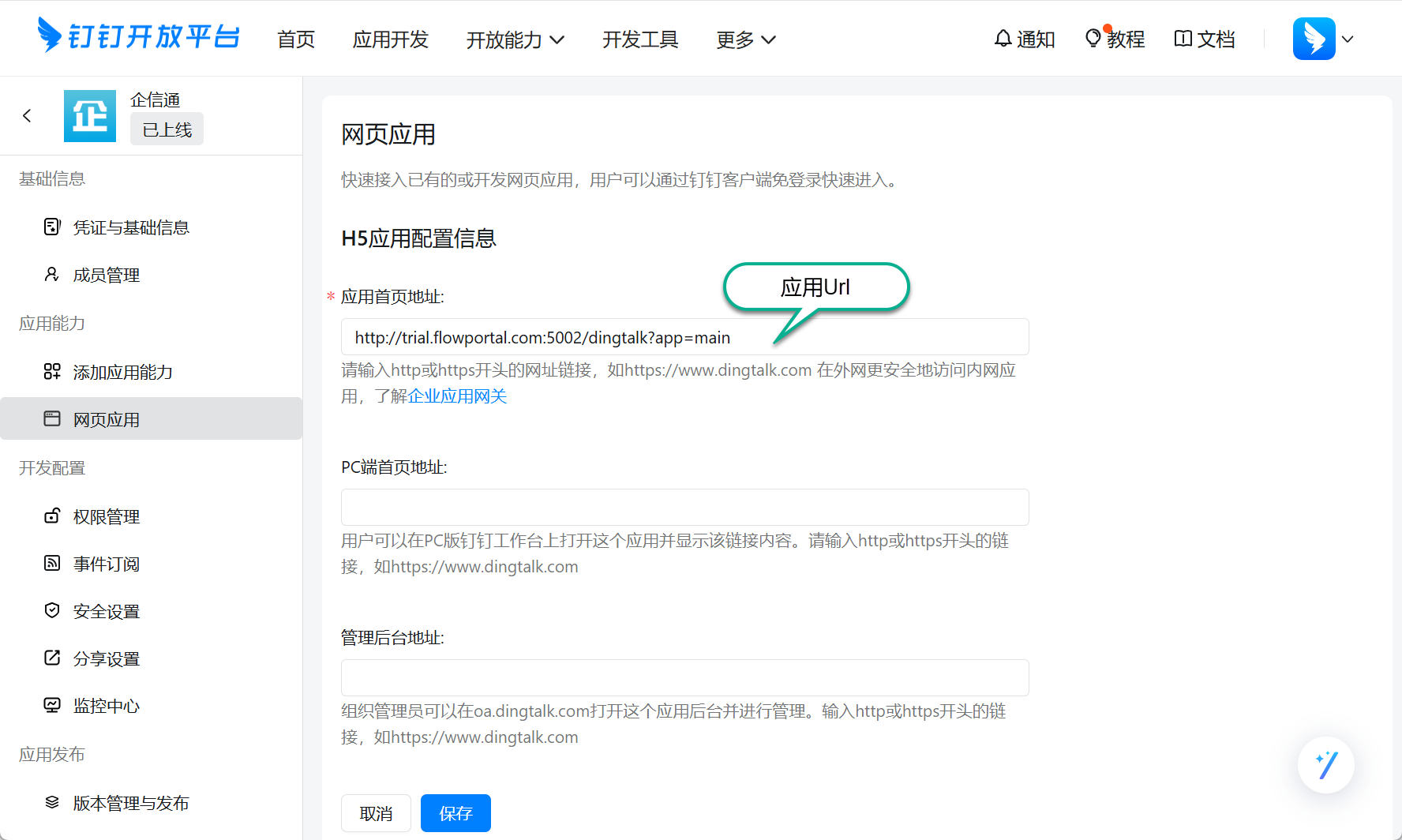The height and width of the screenshot is (840, 1402).
Task: Click the 管理后台地址 field label
Action: pyautogui.click(x=392, y=638)
